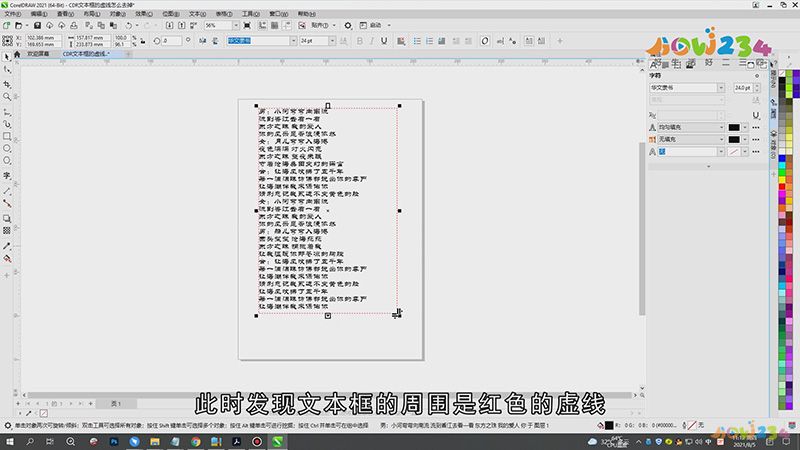Select the Text tool in toolbox
Screen dimensions: 800x450
pyautogui.click(x=7, y=176)
